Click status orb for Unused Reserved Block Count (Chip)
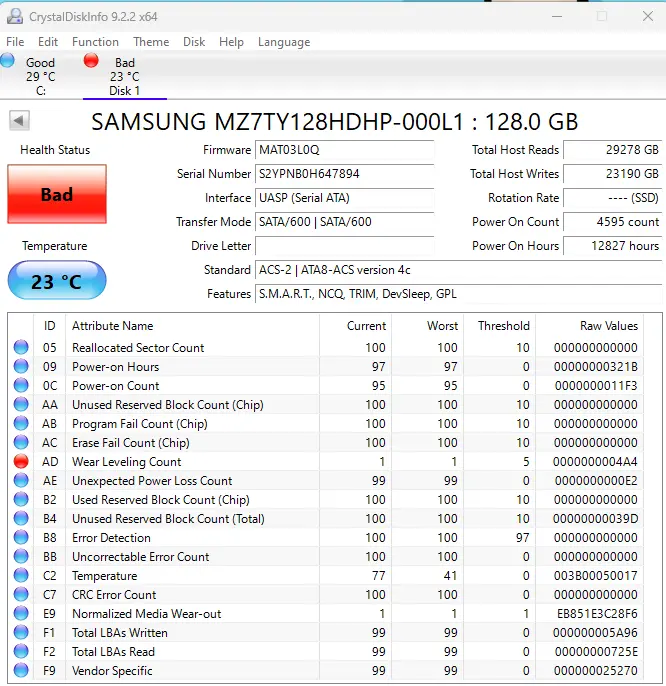This screenshot has height=686, width=666. tap(21, 404)
